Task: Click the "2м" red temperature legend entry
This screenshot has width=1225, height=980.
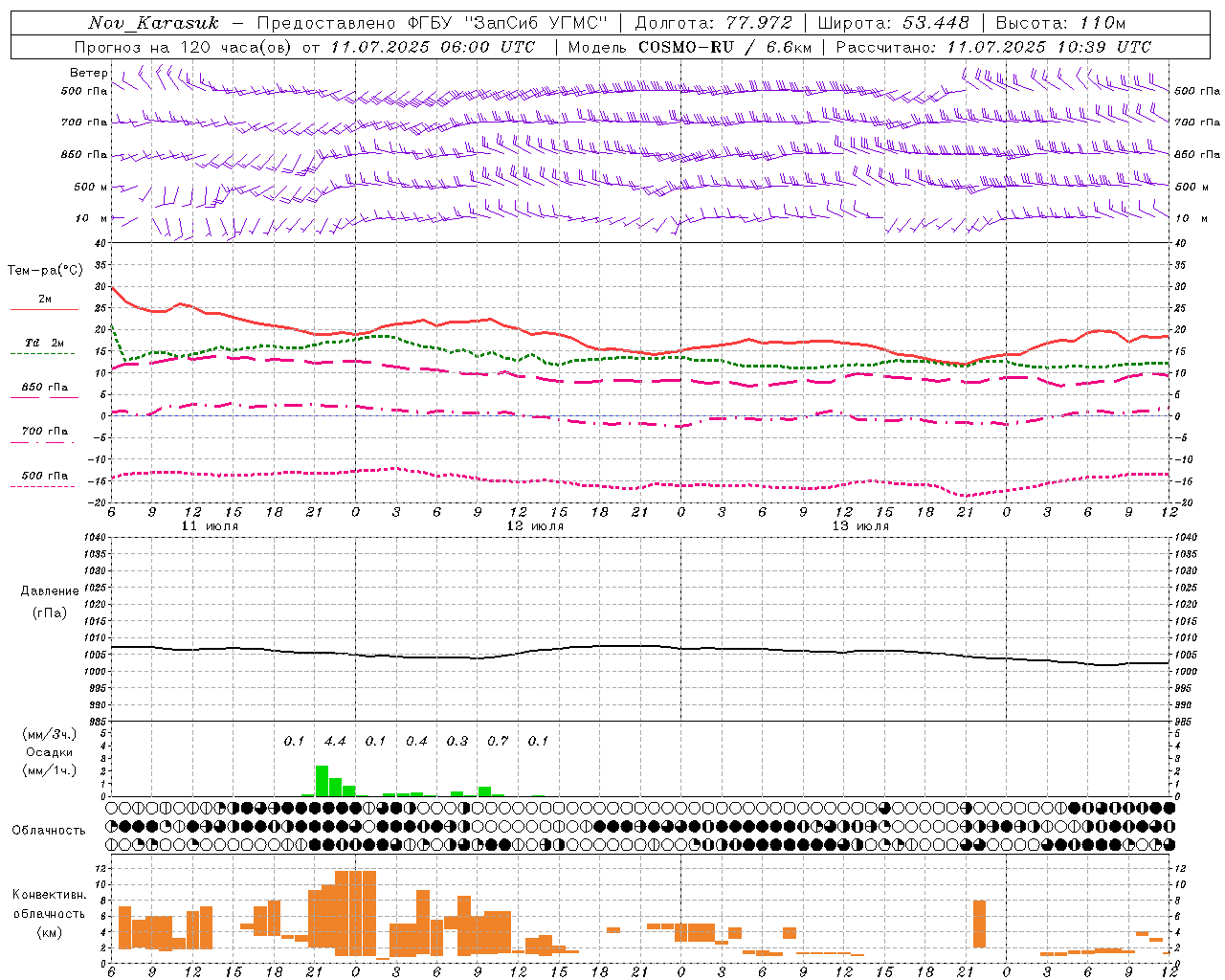Action: tap(45, 300)
